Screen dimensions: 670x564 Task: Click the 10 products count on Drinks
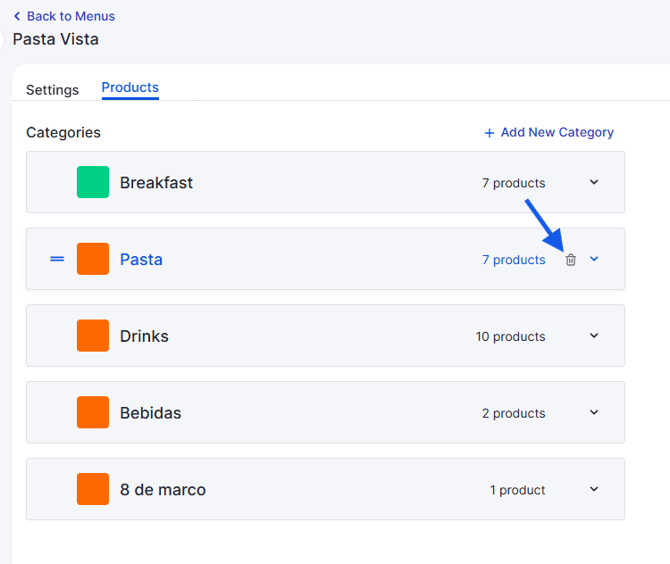(x=511, y=337)
